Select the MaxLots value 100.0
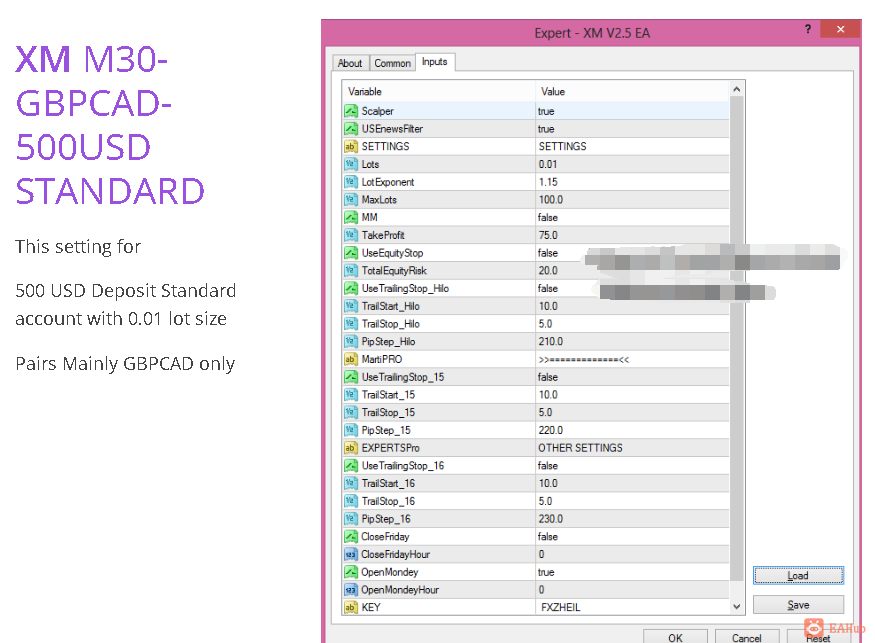Screen dimensions: 875x643 (x=551, y=200)
